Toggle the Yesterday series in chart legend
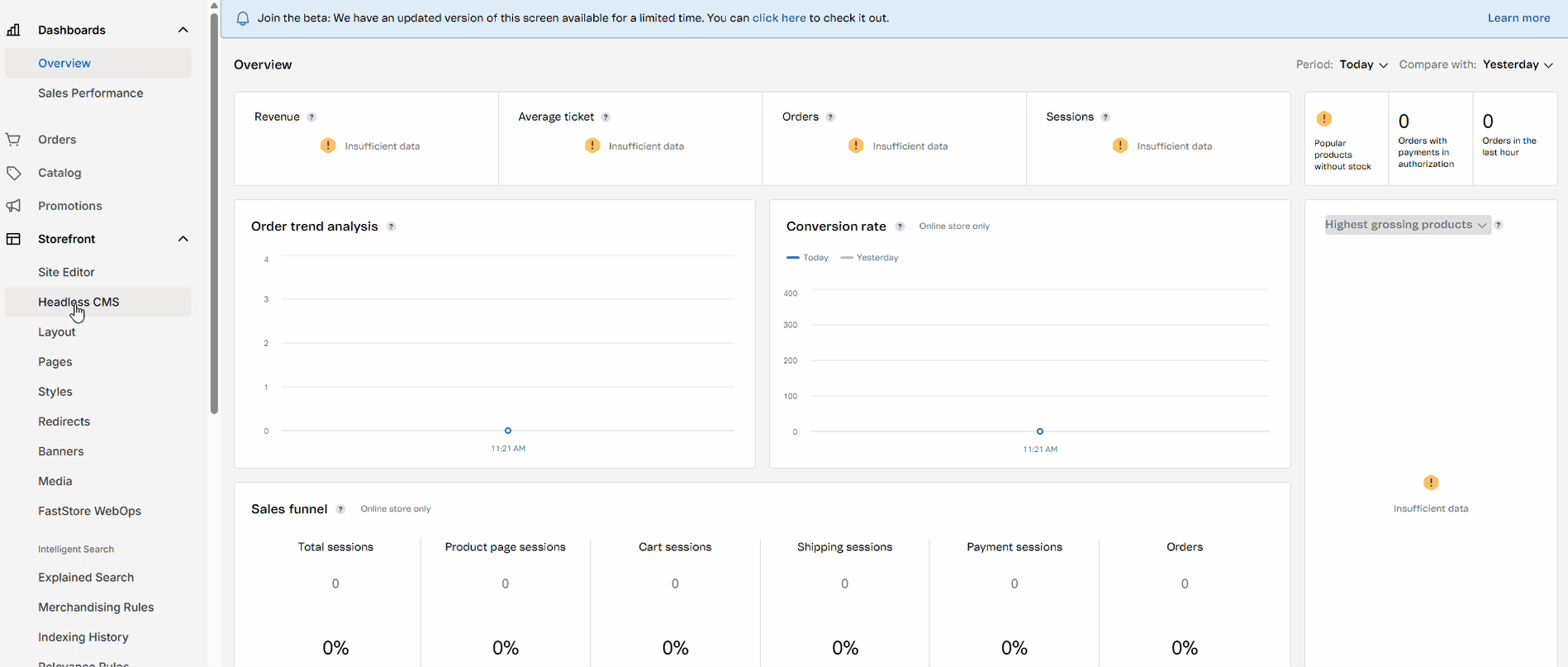 (869, 258)
